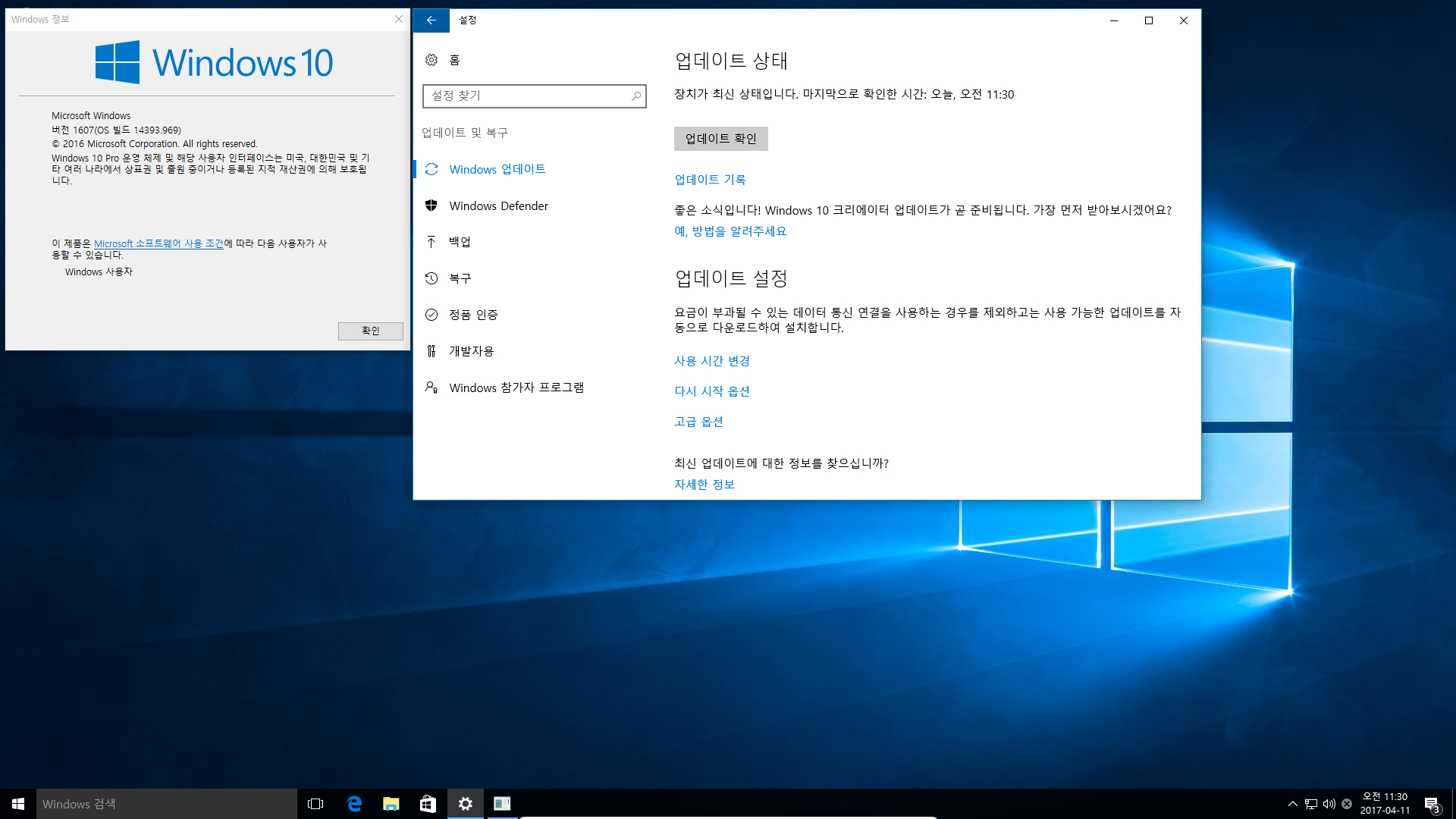Select 복구 in the sidebar

tap(460, 278)
